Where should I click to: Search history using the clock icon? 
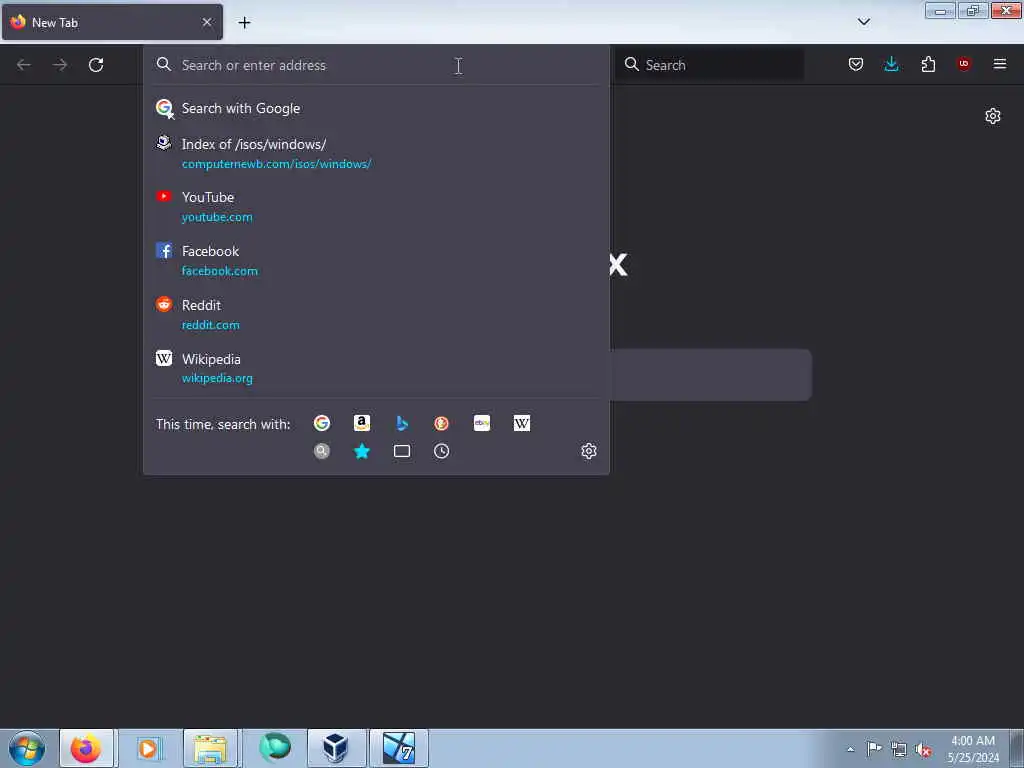click(441, 451)
